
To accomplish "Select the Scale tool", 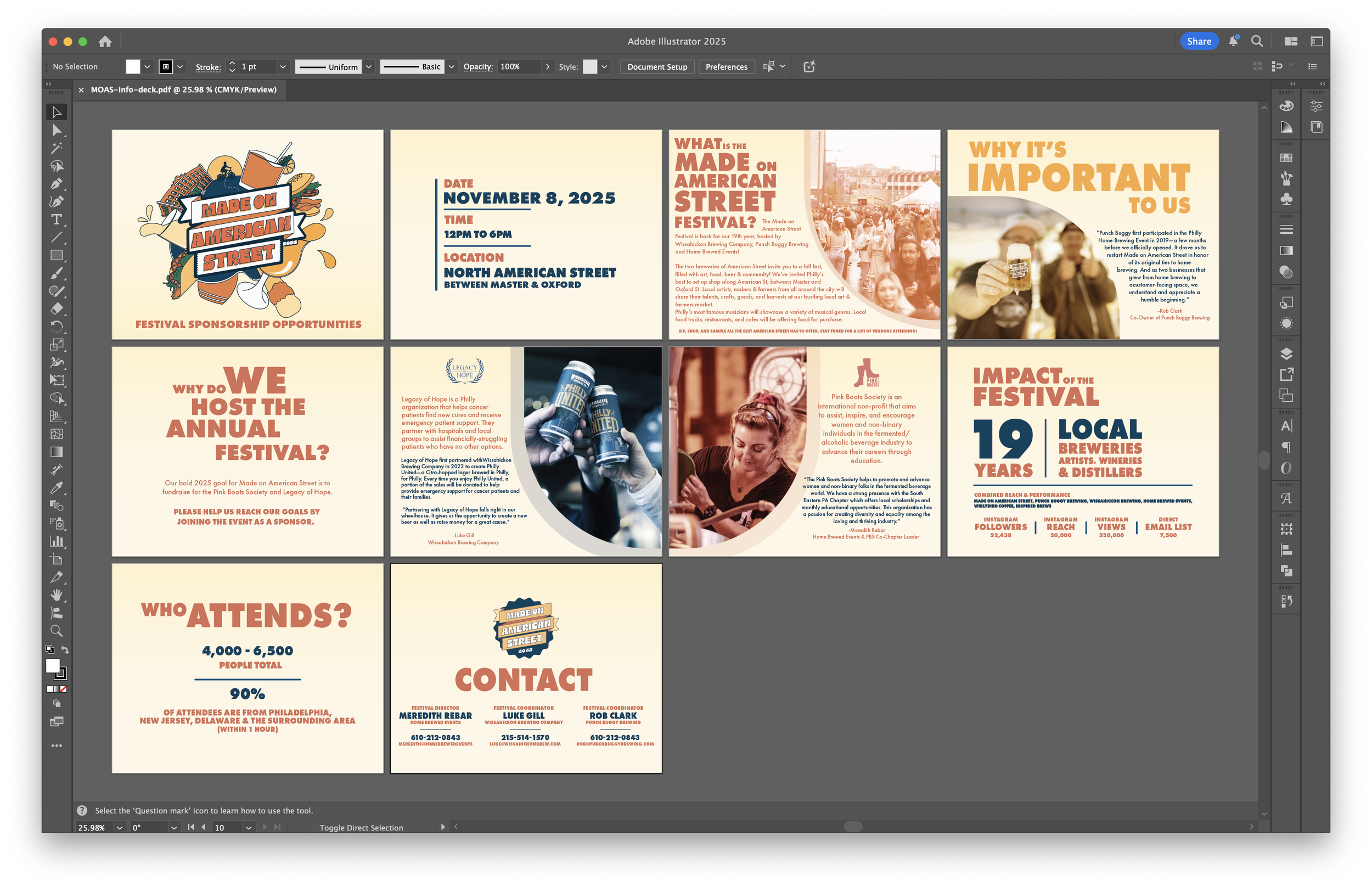I will tap(57, 345).
